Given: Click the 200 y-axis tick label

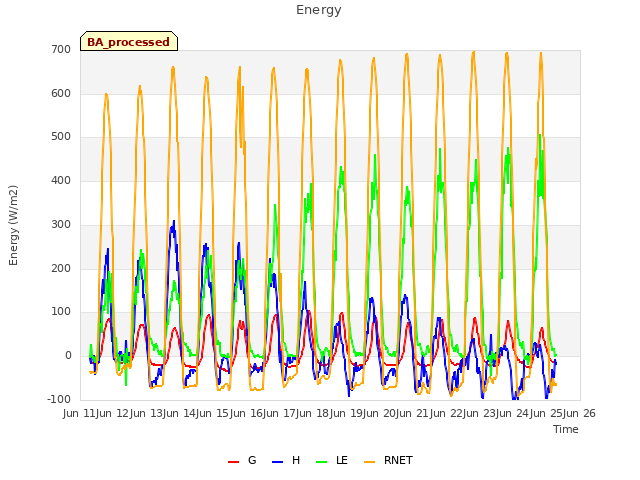Looking at the screenshot, I should (x=61, y=268).
